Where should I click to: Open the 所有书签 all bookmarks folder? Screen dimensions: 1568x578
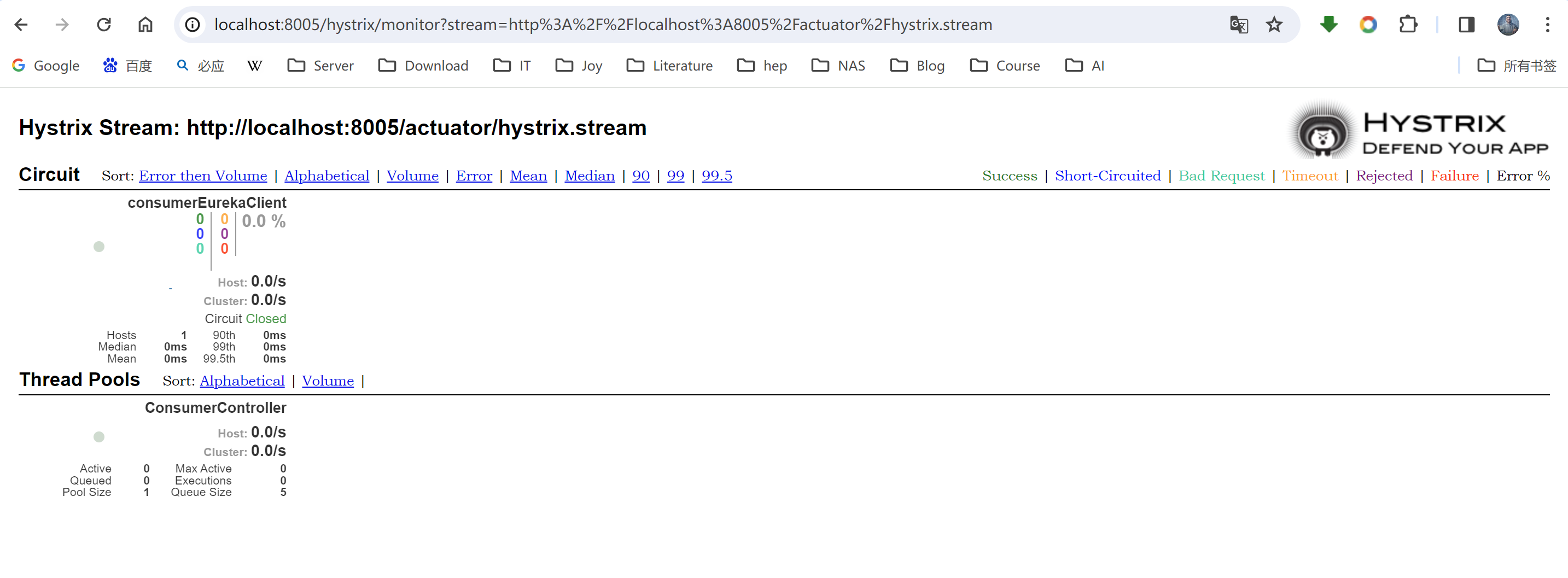point(1517,66)
